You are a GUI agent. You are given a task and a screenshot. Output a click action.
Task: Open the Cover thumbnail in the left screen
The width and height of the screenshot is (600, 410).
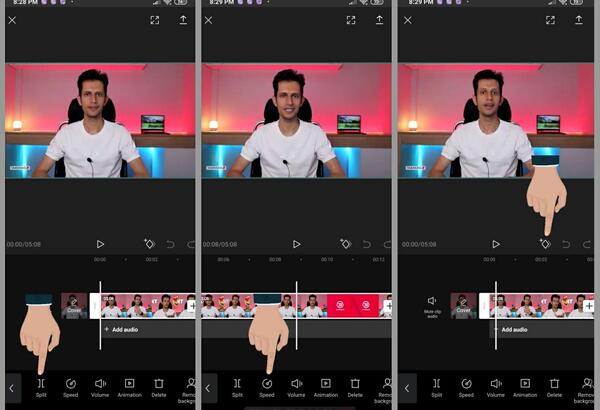[x=74, y=305]
